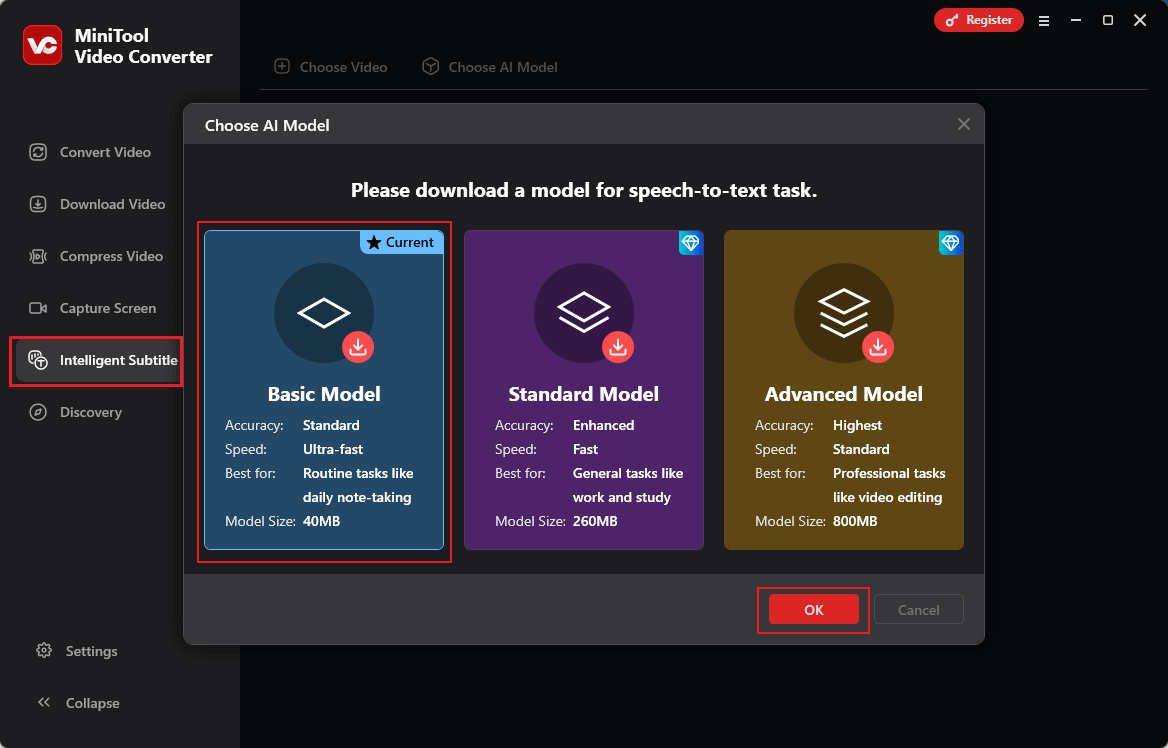Click the premium diamond badge on Advanced Model

tap(950, 243)
